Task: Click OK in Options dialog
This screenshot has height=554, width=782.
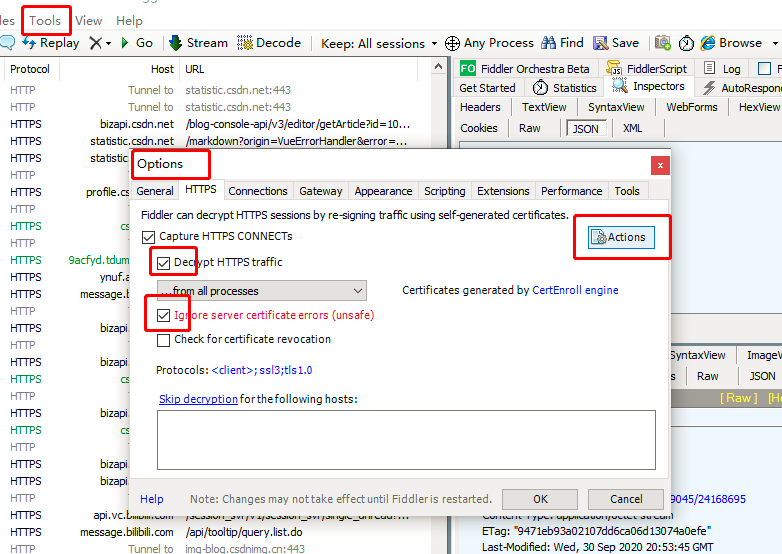Action: point(540,499)
